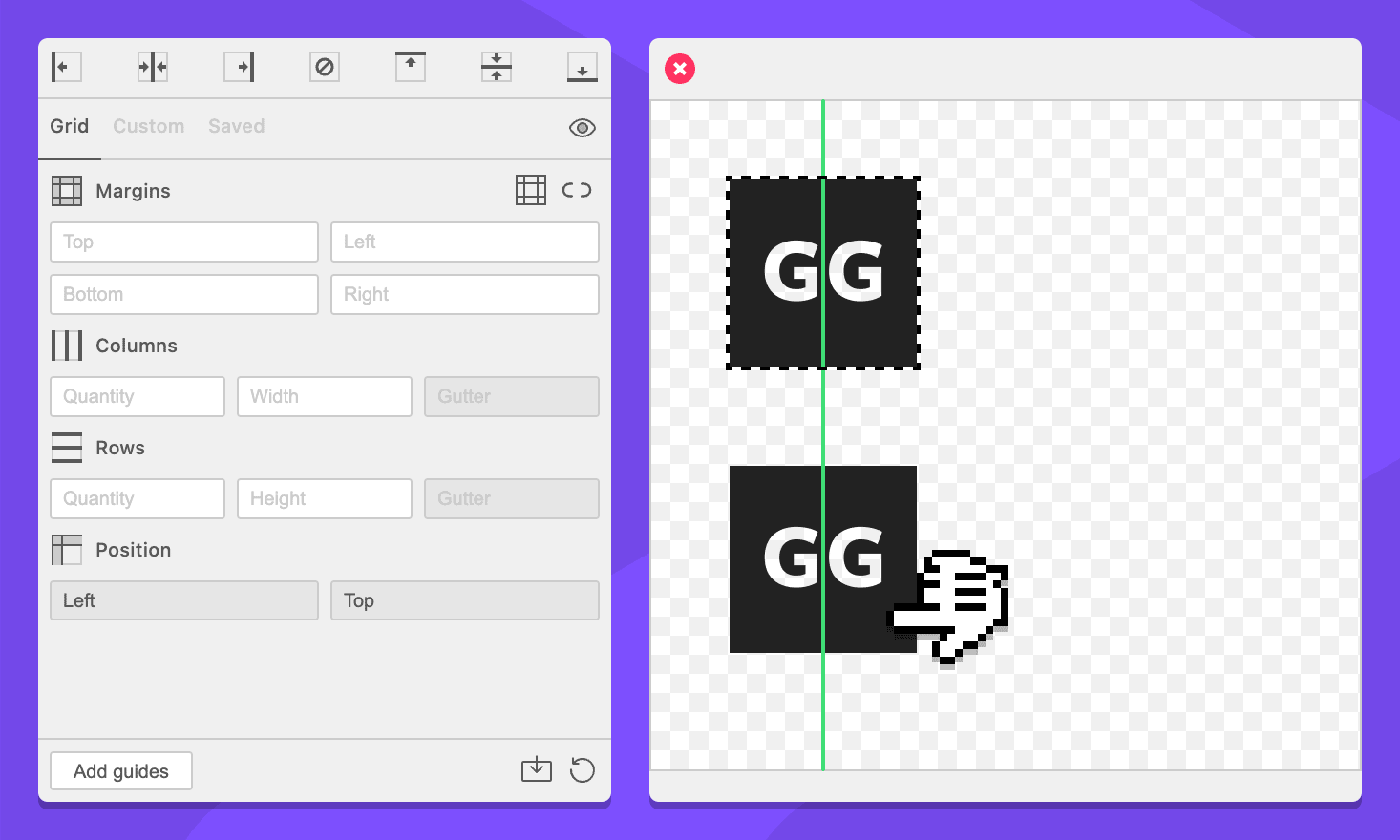Click the Rows Height input field
1400x840 pixels.
coord(325,499)
